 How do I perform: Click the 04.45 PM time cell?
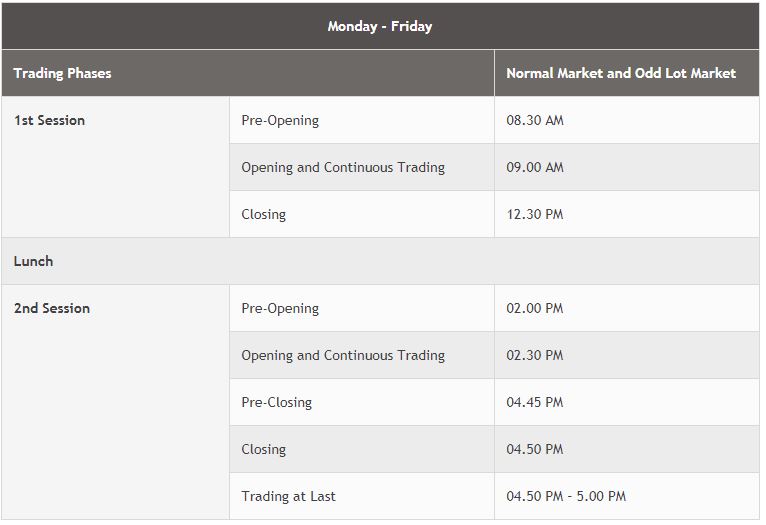click(x=535, y=402)
